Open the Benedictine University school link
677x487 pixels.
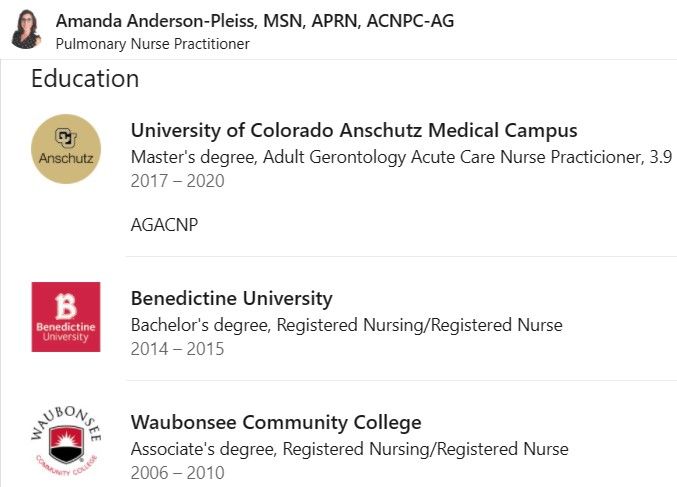pos(232,298)
